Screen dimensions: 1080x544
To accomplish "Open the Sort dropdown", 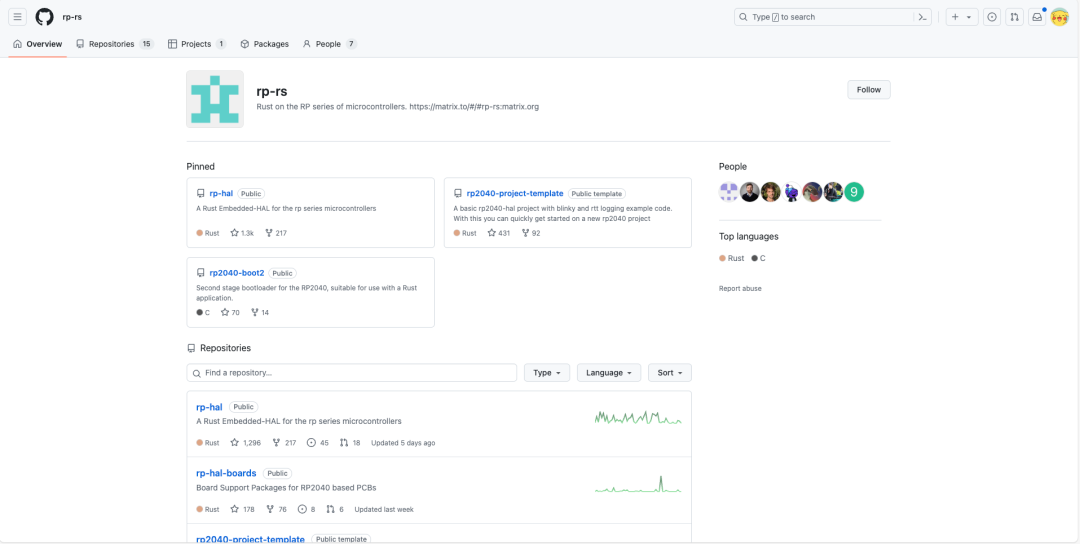I will pyautogui.click(x=669, y=373).
